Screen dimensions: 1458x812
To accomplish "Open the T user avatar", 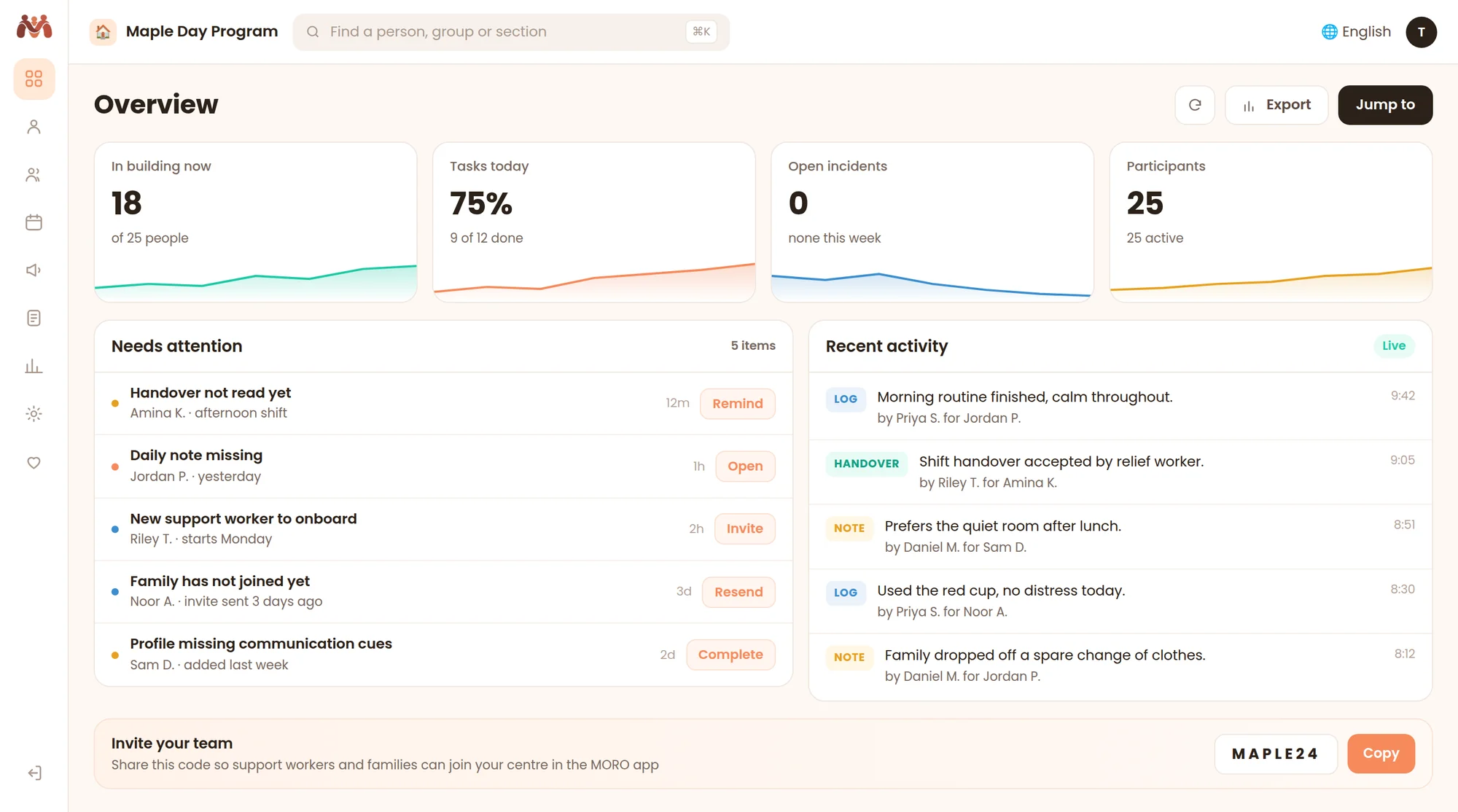I will tap(1421, 32).
